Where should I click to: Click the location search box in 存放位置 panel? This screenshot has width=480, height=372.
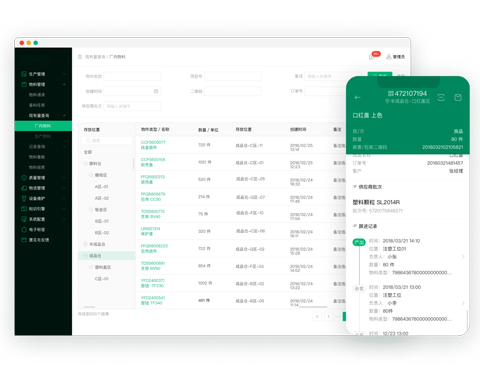pos(107,141)
